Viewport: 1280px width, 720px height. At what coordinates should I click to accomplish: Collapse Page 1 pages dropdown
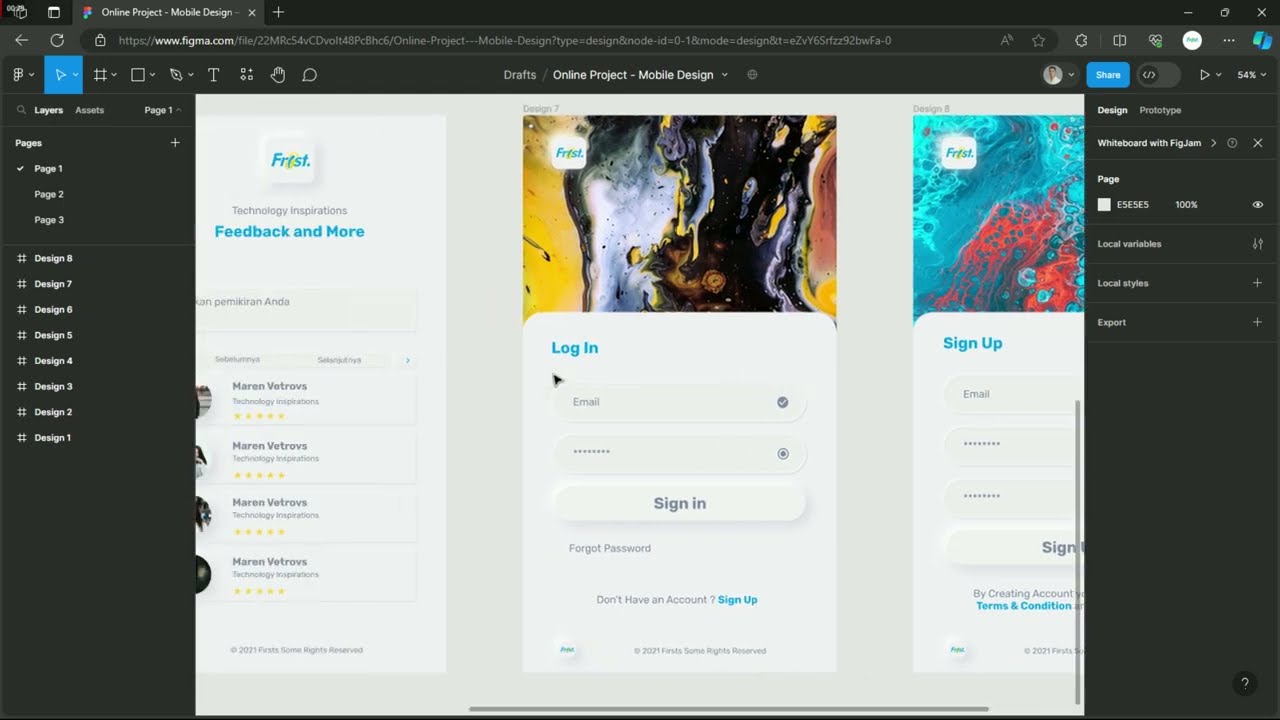tap(163, 110)
